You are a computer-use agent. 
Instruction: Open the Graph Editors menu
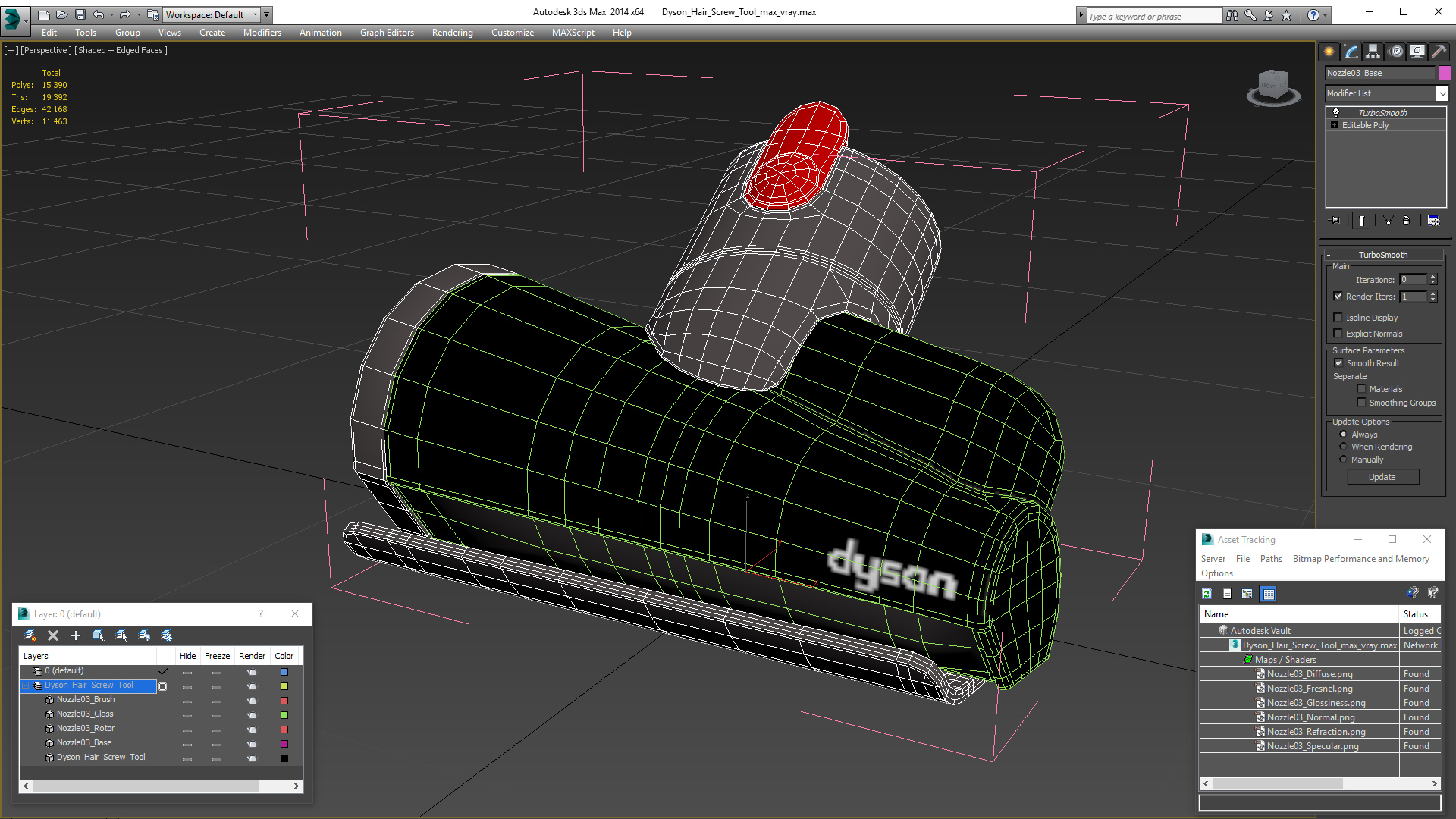tap(387, 33)
